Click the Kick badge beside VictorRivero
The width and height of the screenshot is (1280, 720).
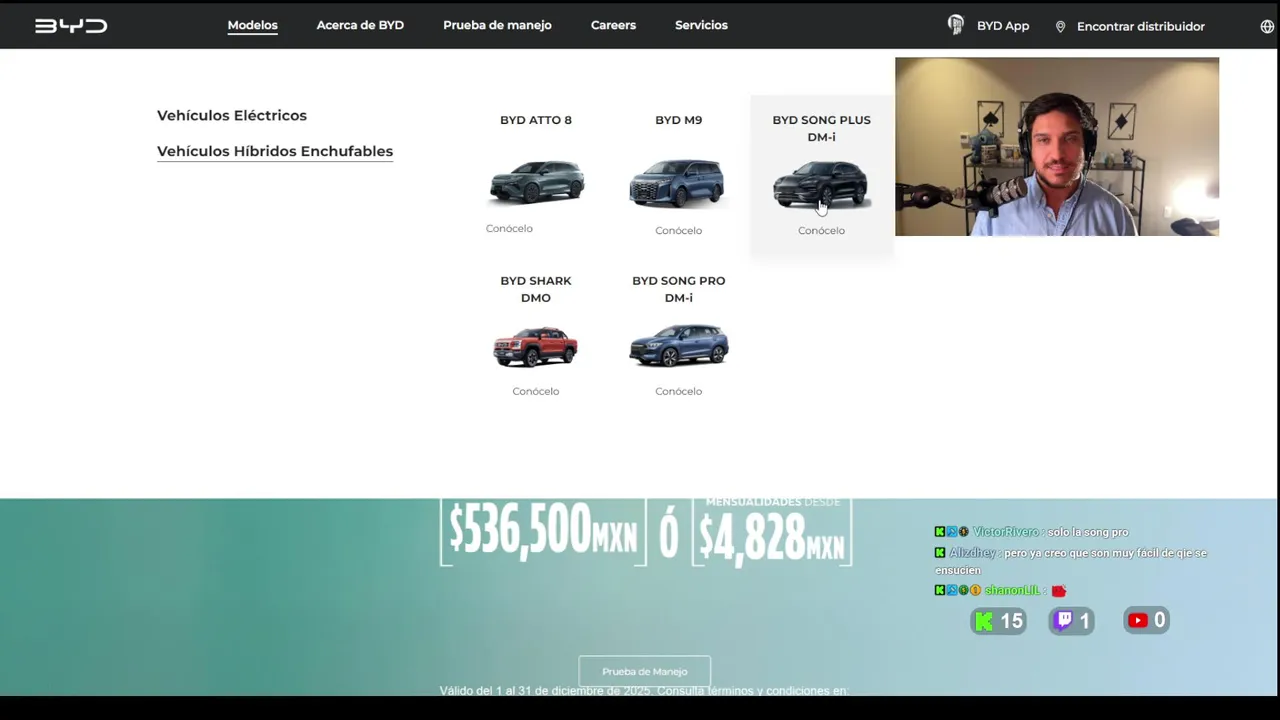(940, 532)
